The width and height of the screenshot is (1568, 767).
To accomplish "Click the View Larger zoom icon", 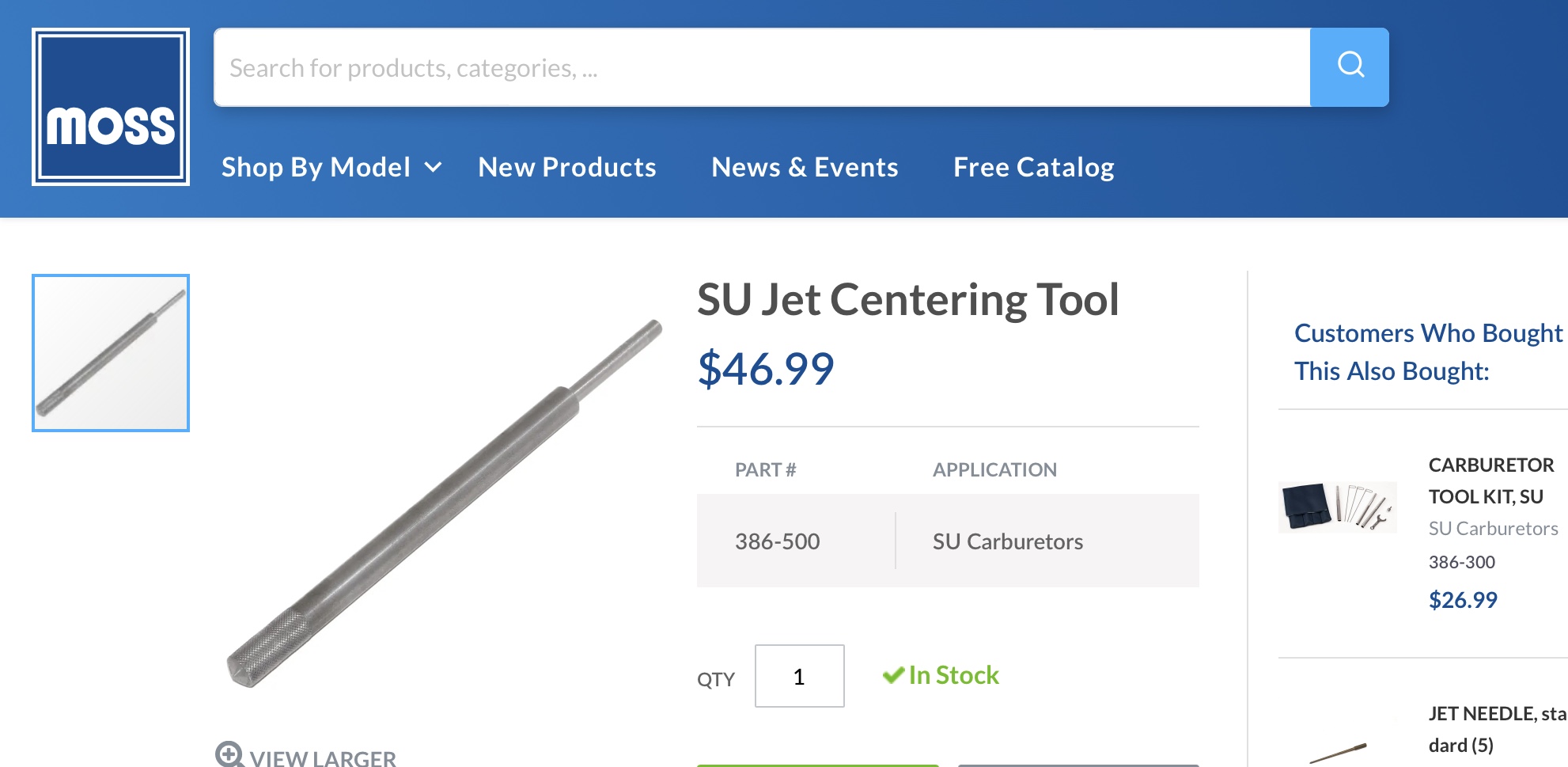I will click(x=229, y=754).
